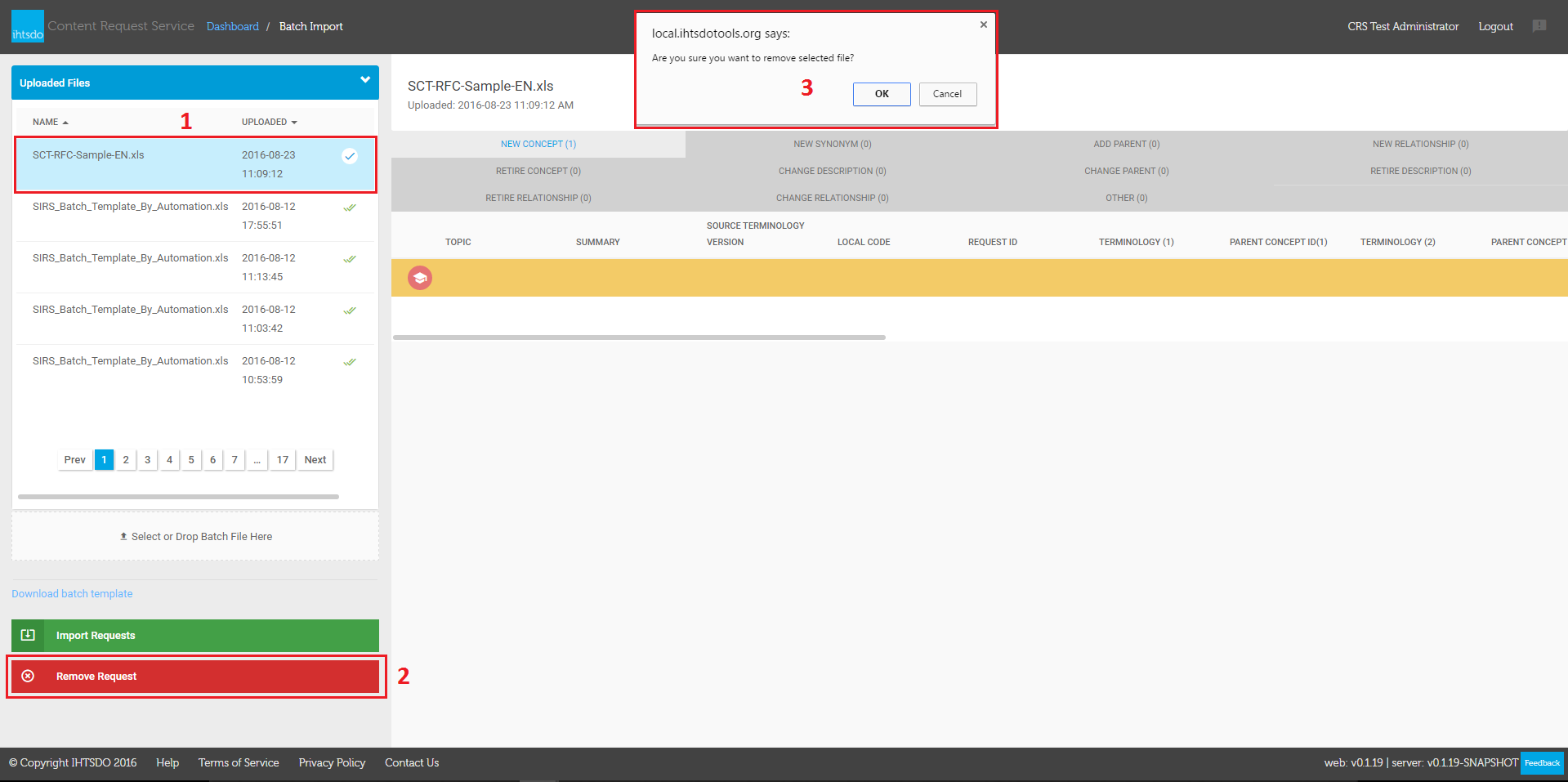Click the Remove Request circled-x icon
The height and width of the screenshot is (782, 1568).
[28, 676]
